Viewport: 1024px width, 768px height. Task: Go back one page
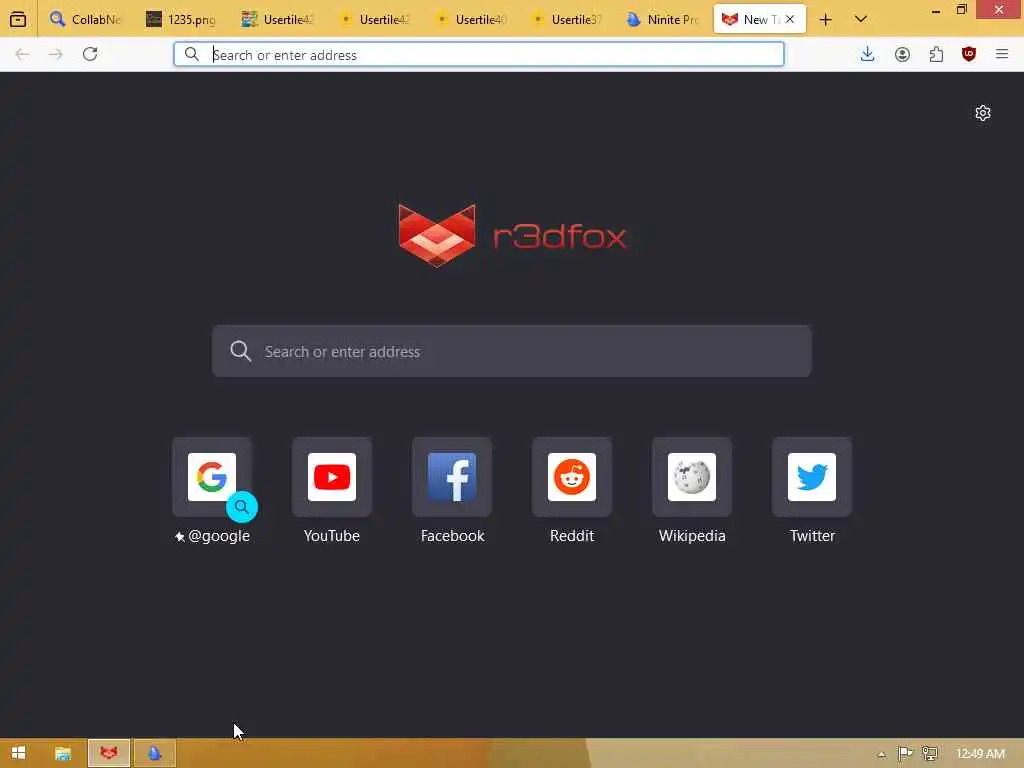coord(22,54)
